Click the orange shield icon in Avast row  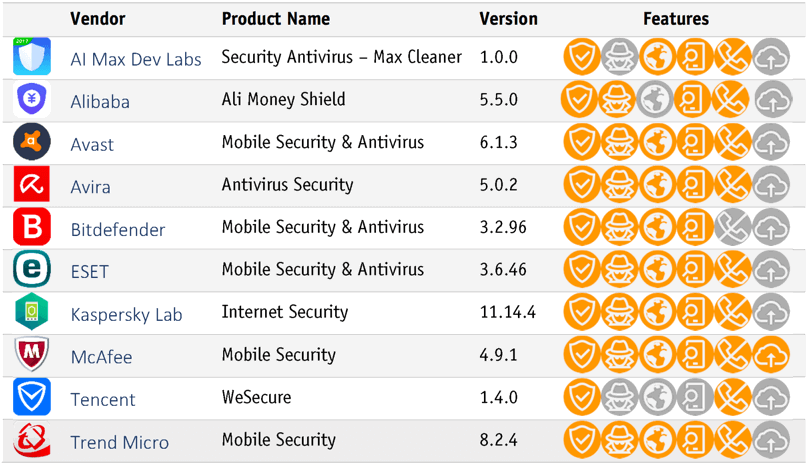581,143
